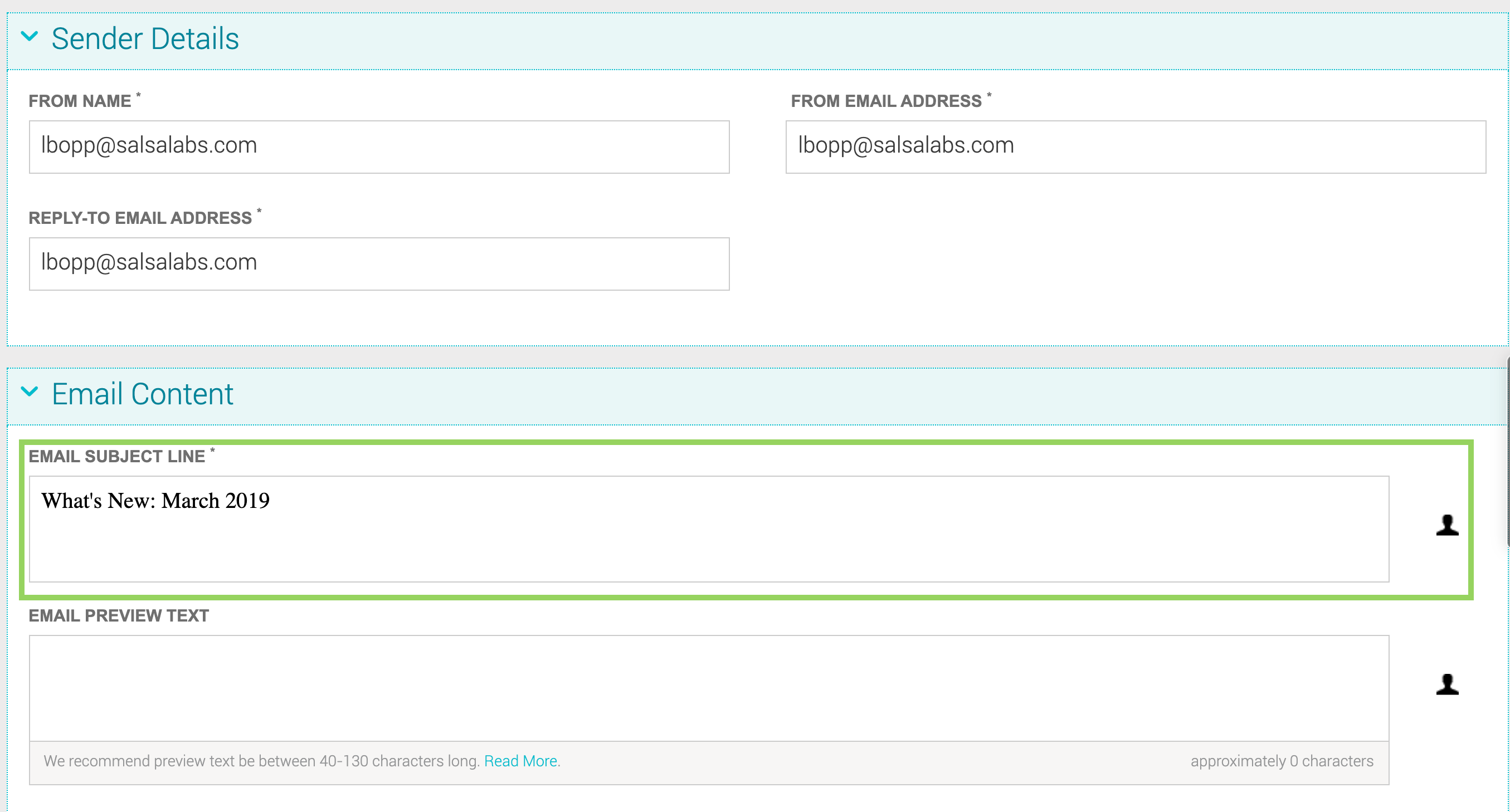Screen dimensions: 1510x812
Task: Click the REPLY-TO EMAIL ADDRESS label
Action: [x=140, y=217]
